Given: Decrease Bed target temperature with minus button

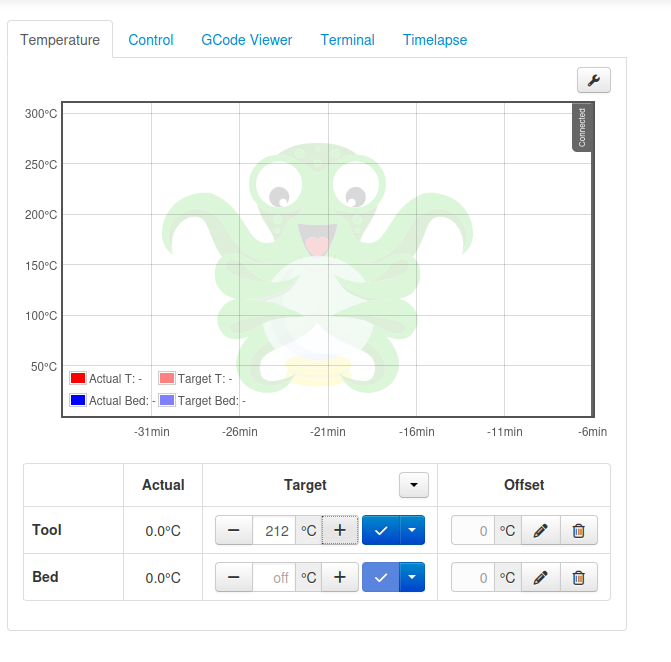Looking at the screenshot, I should 234,577.
